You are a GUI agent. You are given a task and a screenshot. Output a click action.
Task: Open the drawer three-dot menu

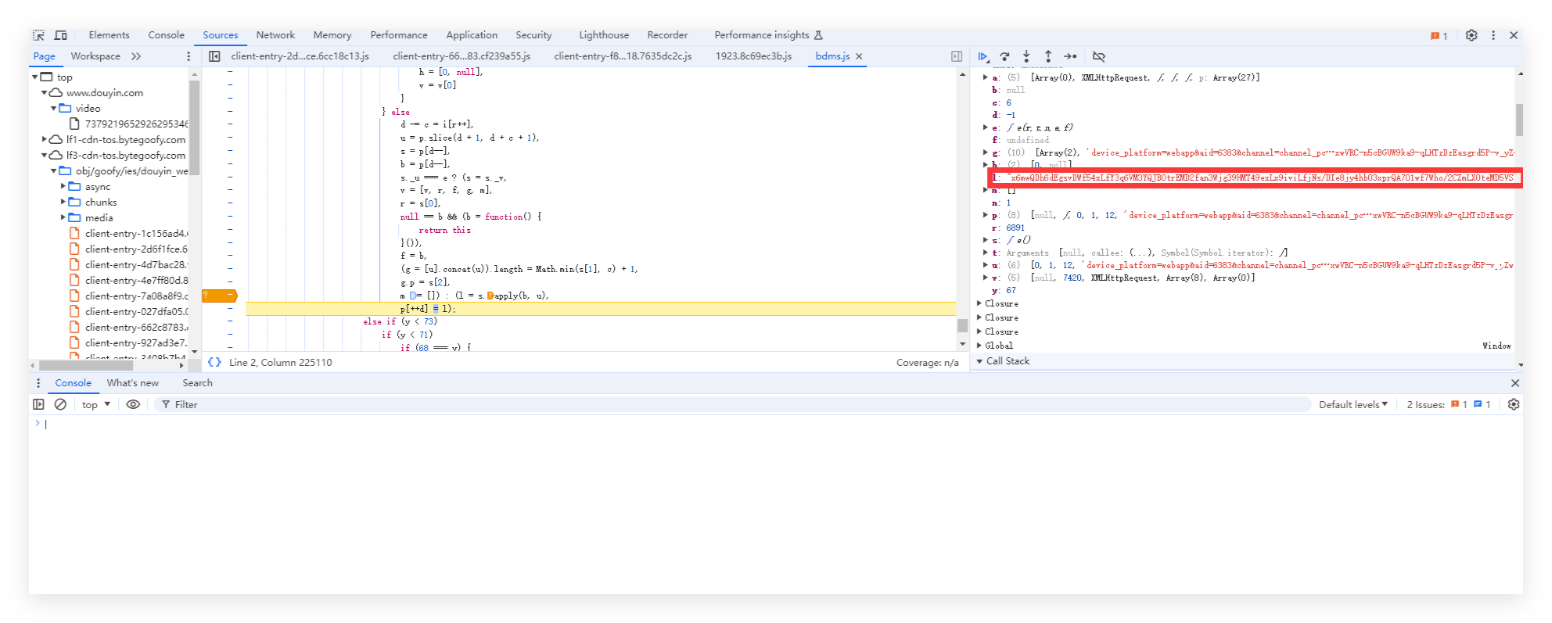tap(39, 383)
